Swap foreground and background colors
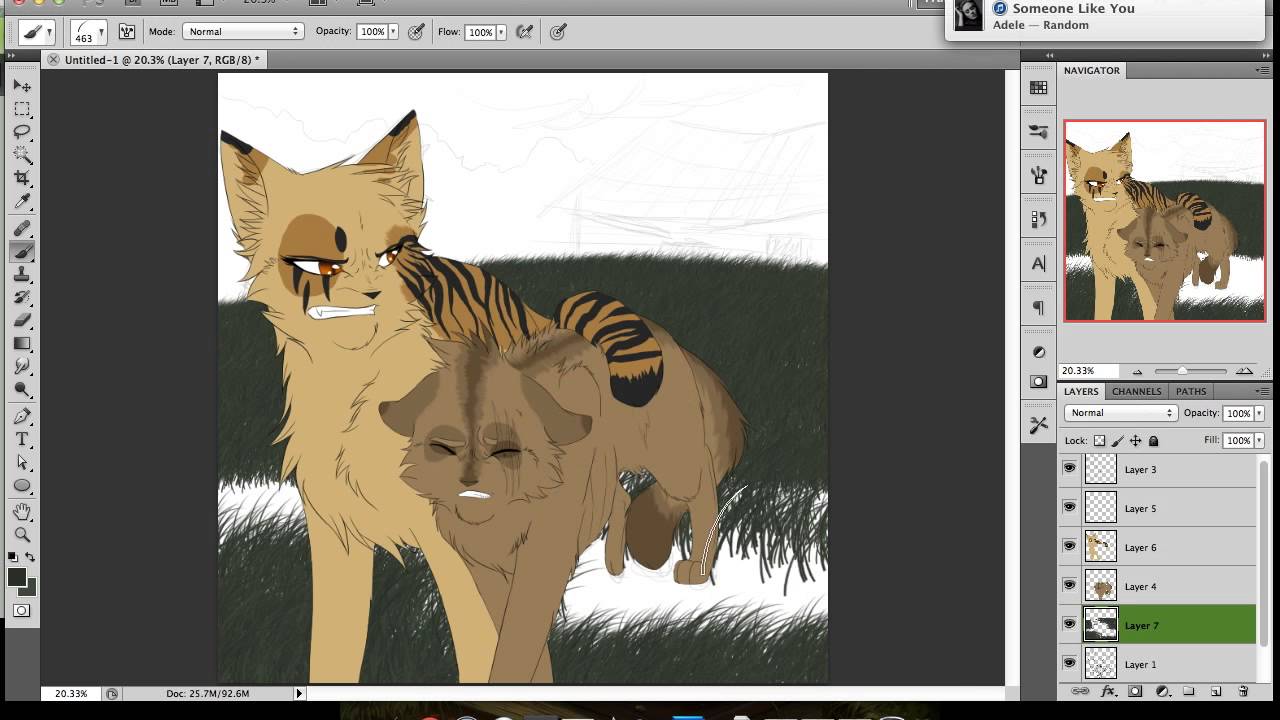The height and width of the screenshot is (720, 1280). 30,557
